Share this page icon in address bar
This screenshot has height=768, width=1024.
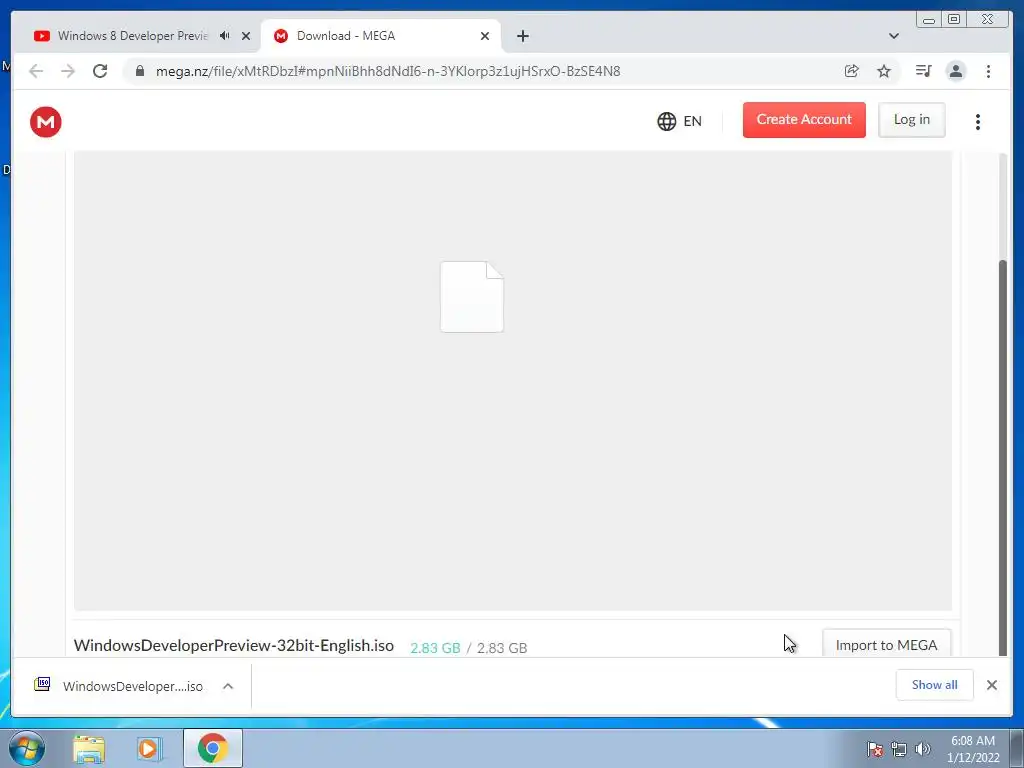852,71
